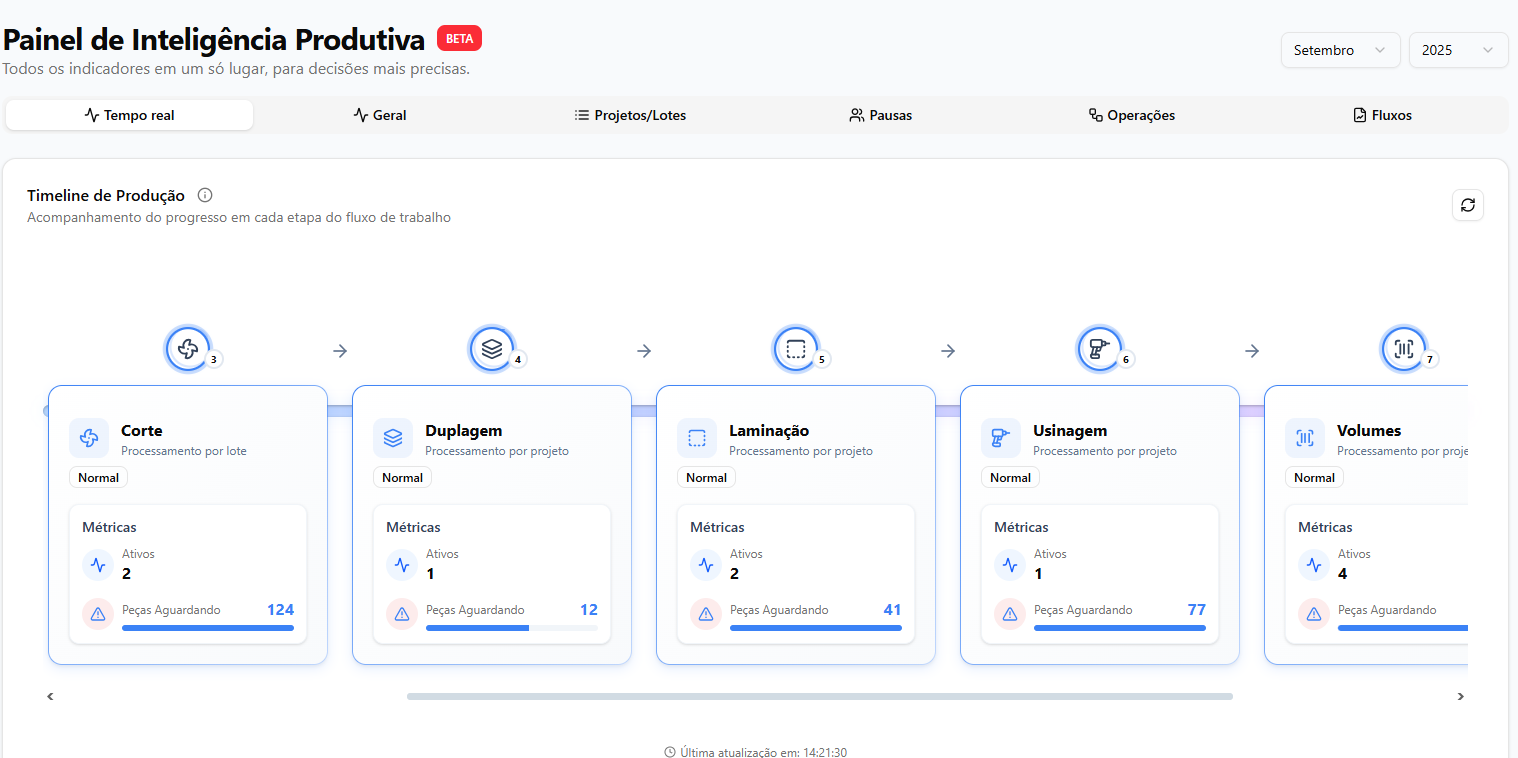Click the info icon beside Timeline de Produção

205,195
